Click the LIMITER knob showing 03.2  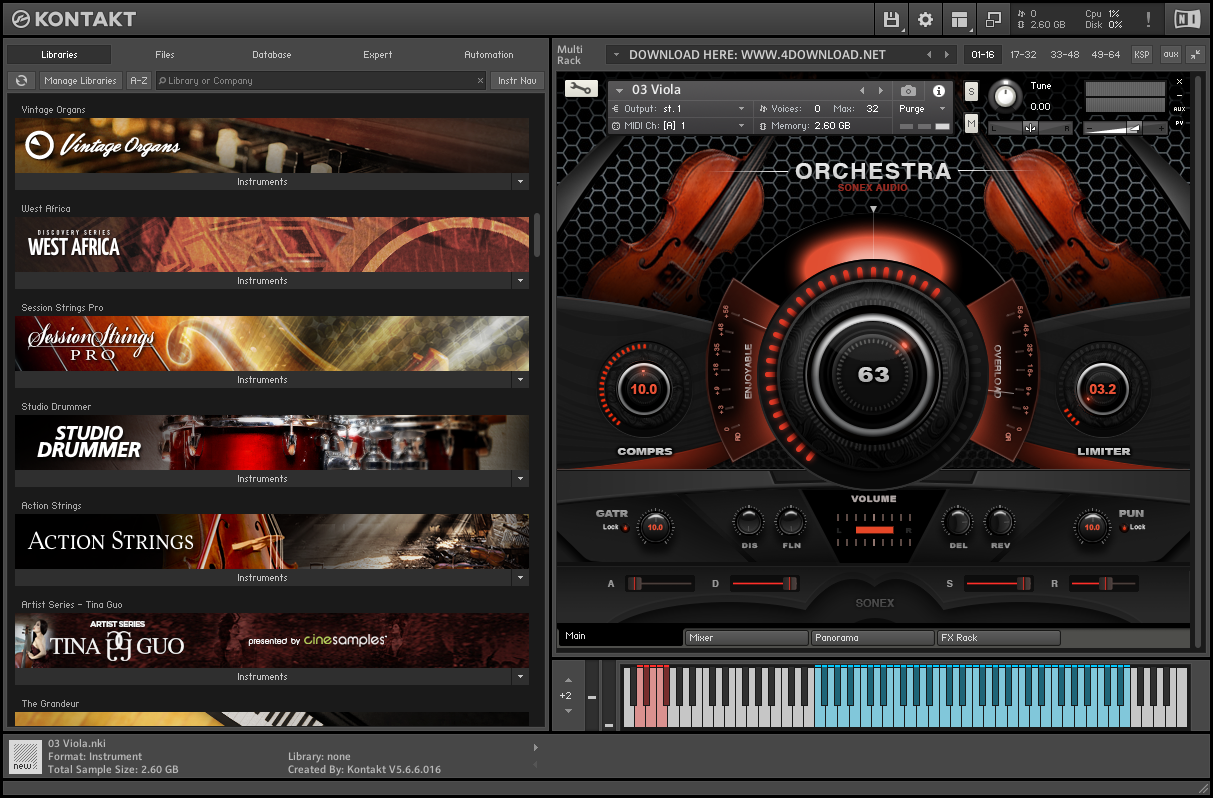click(x=1103, y=389)
